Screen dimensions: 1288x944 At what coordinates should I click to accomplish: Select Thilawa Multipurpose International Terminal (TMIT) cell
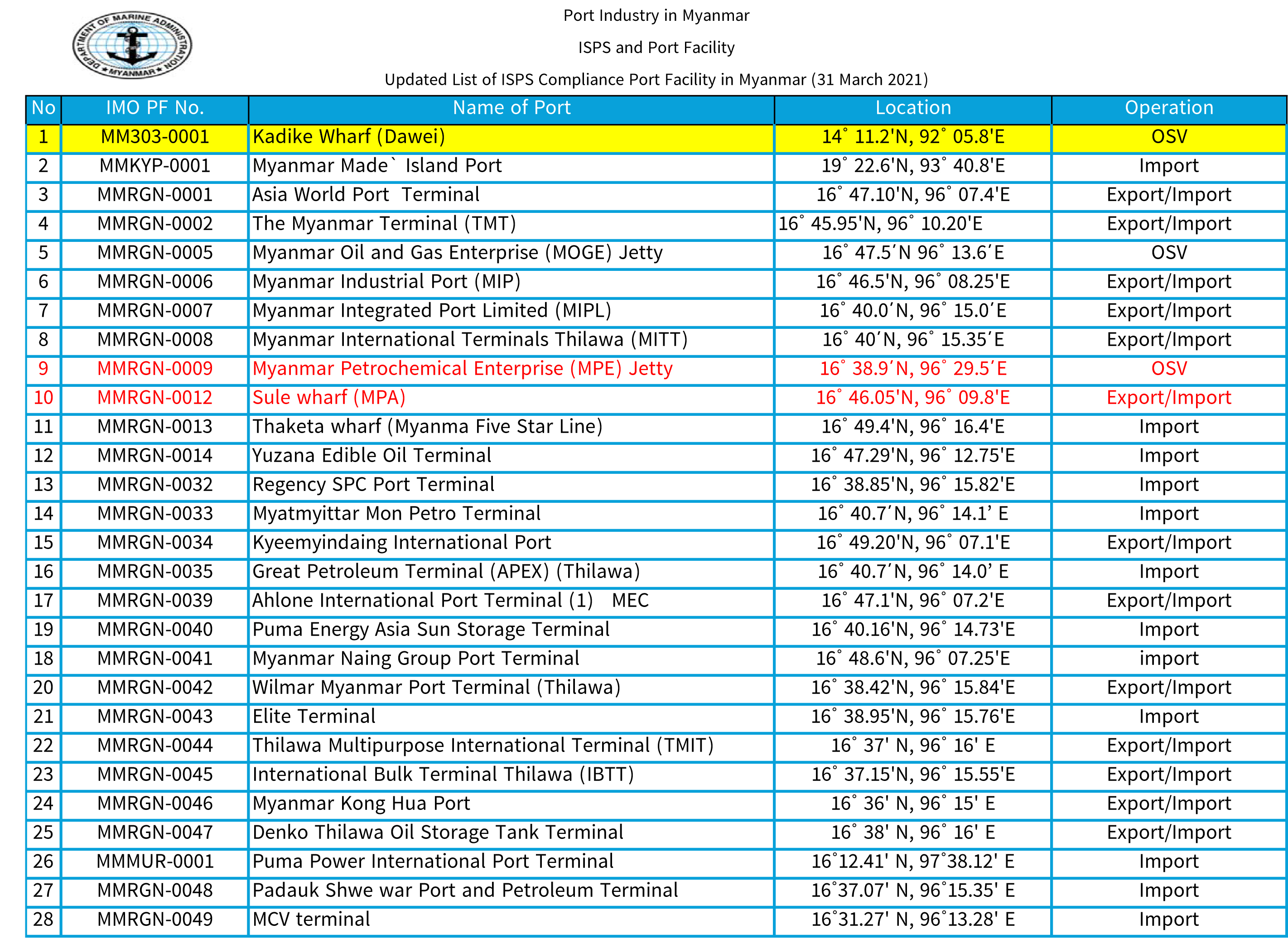[483, 746]
